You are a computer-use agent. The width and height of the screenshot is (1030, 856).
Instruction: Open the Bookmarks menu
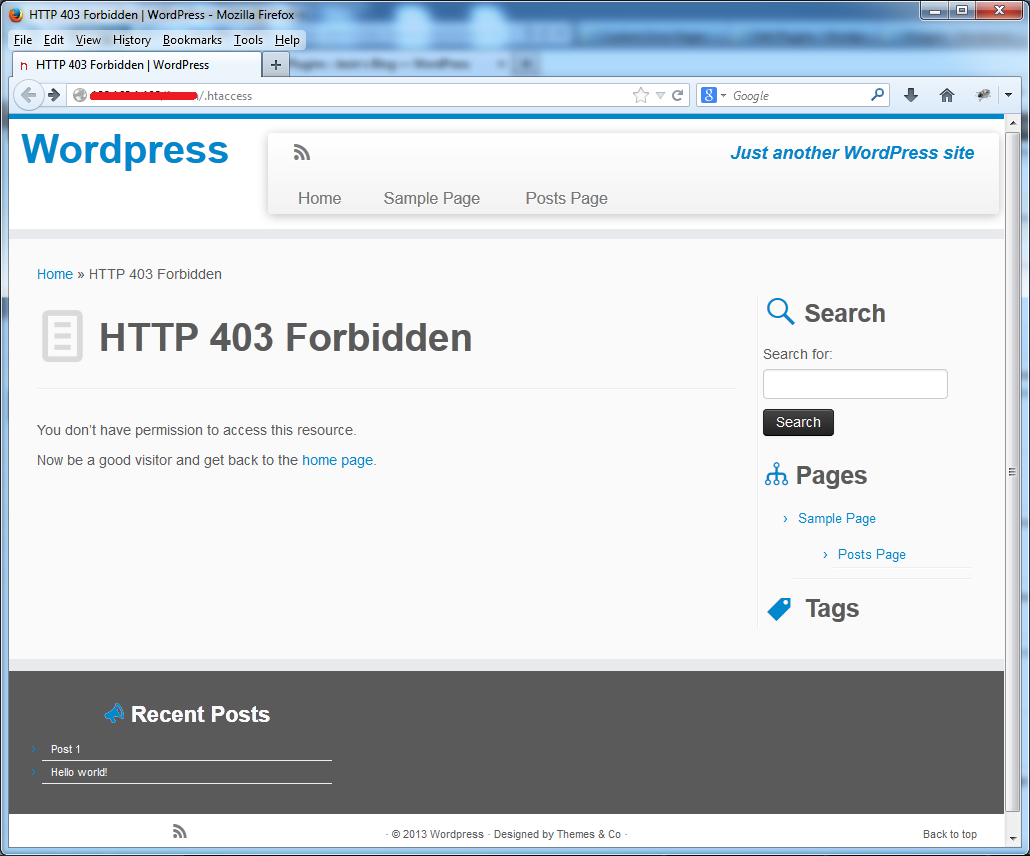[192, 40]
